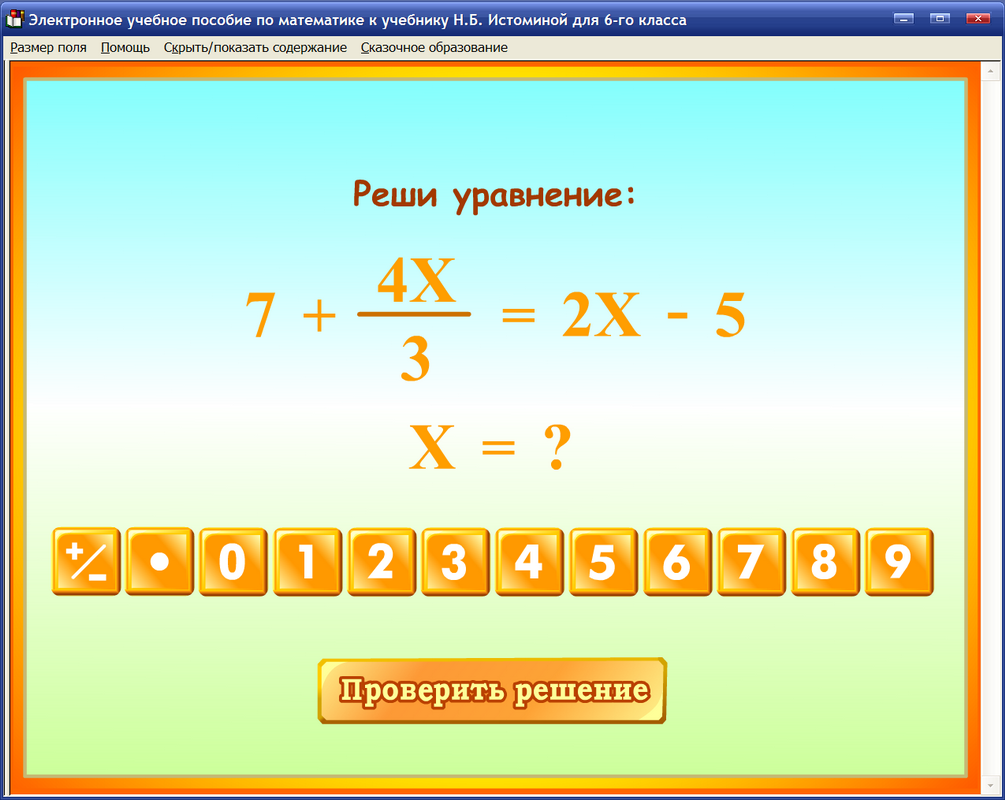Open the Помощь menu
The width and height of the screenshot is (1005, 800).
tap(123, 47)
